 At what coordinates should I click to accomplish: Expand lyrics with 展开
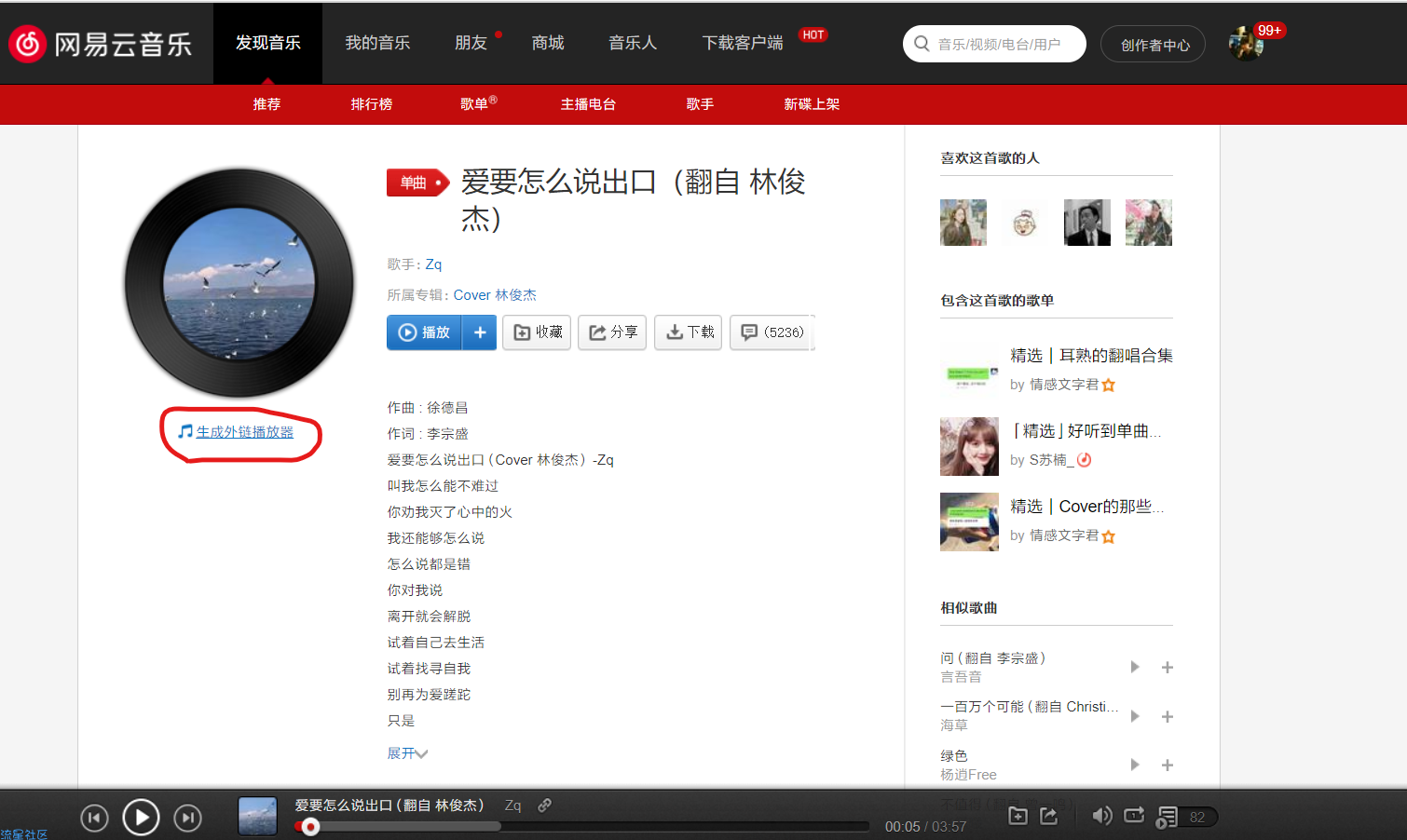pyautogui.click(x=407, y=753)
